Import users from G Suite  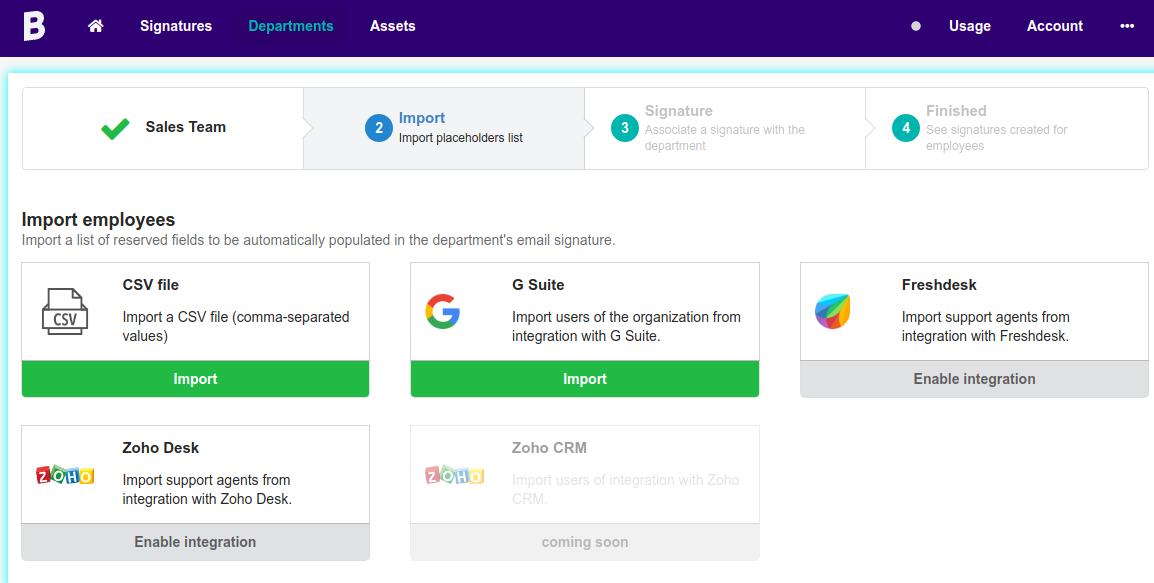coord(584,379)
